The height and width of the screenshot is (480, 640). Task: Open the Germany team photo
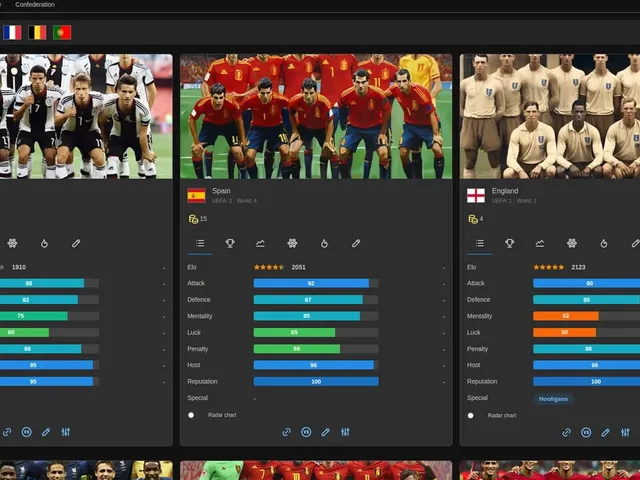[x=86, y=116]
